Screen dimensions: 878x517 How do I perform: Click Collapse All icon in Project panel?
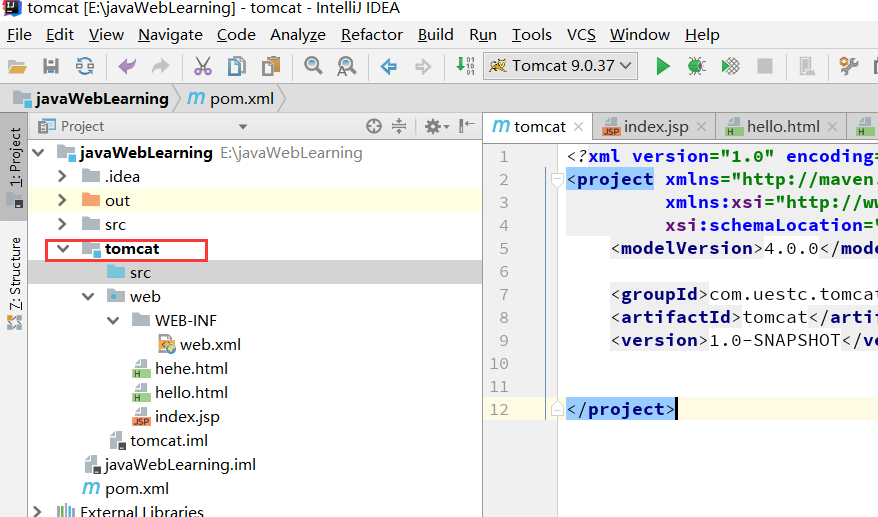pyautogui.click(x=399, y=127)
